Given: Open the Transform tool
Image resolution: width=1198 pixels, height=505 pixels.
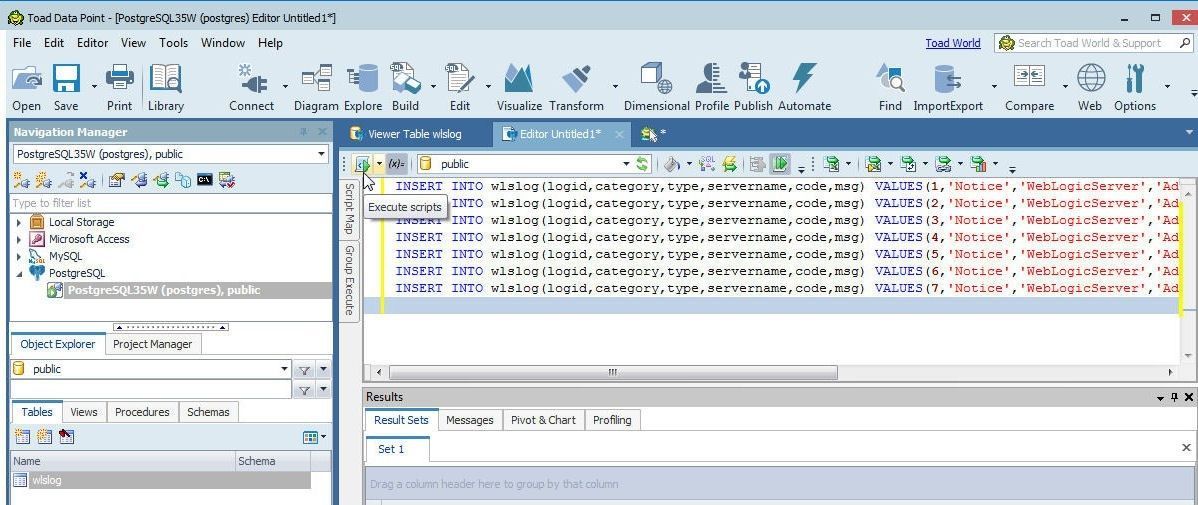Looking at the screenshot, I should coord(576,88).
